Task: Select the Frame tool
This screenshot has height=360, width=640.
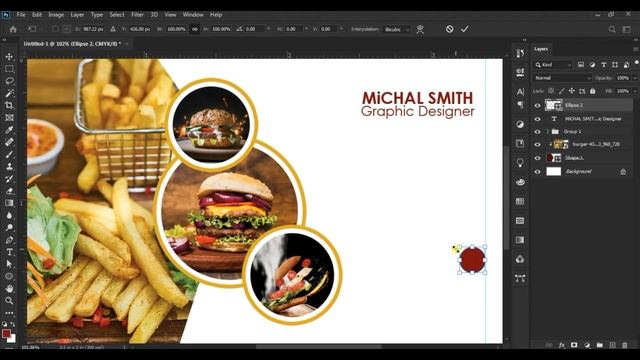Action: coord(9,118)
